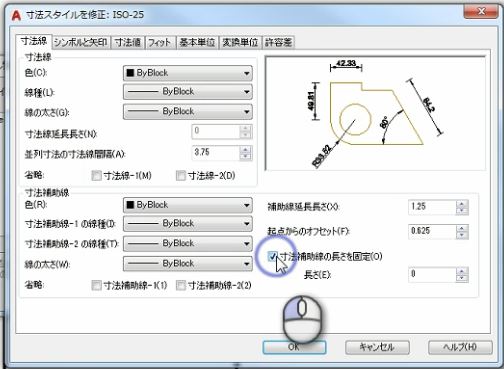Open the 変換単位 tab
Viewport: 504px width, 369px height.
point(240,42)
